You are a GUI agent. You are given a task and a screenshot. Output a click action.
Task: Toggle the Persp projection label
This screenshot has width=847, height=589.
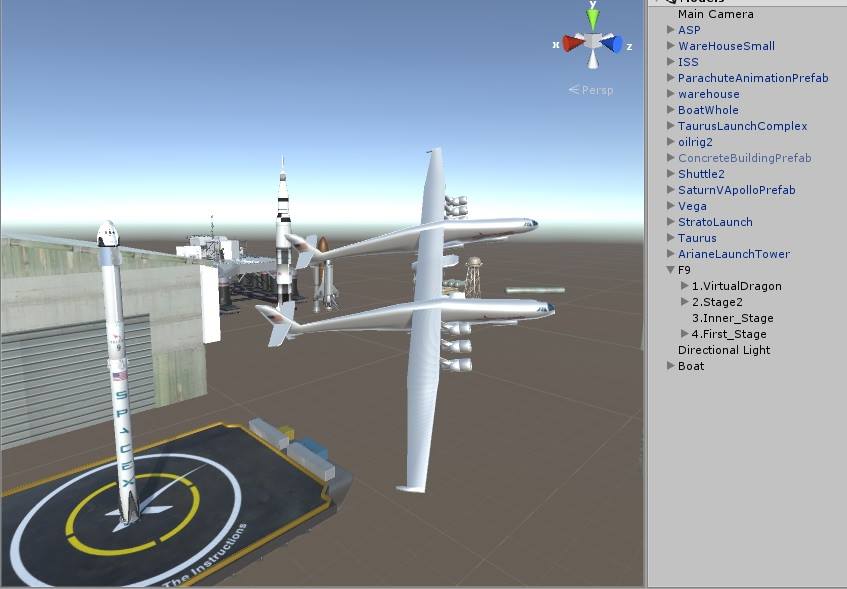click(x=591, y=90)
